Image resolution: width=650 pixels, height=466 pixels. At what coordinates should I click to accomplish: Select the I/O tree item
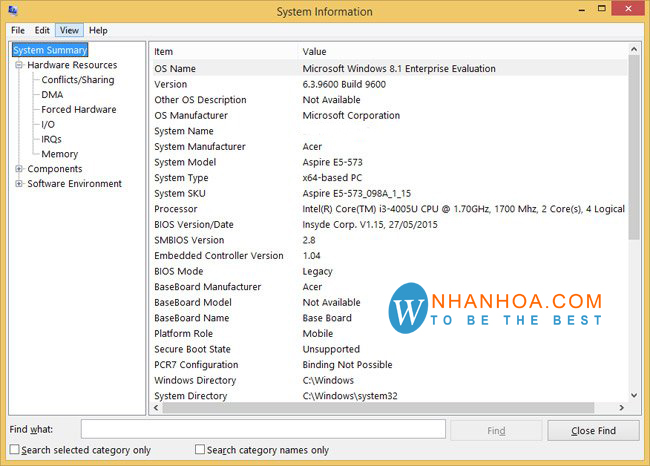[48, 124]
